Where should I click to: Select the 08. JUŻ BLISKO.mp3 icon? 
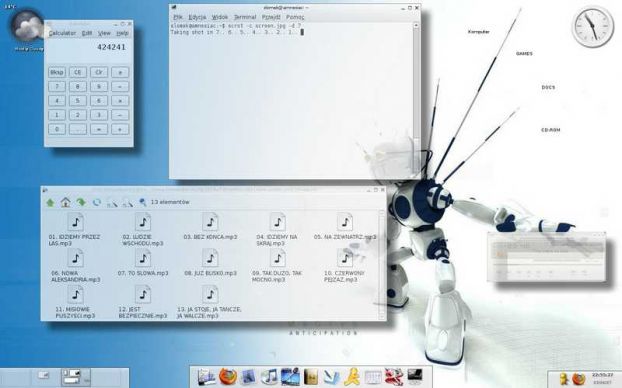[x=210, y=258]
